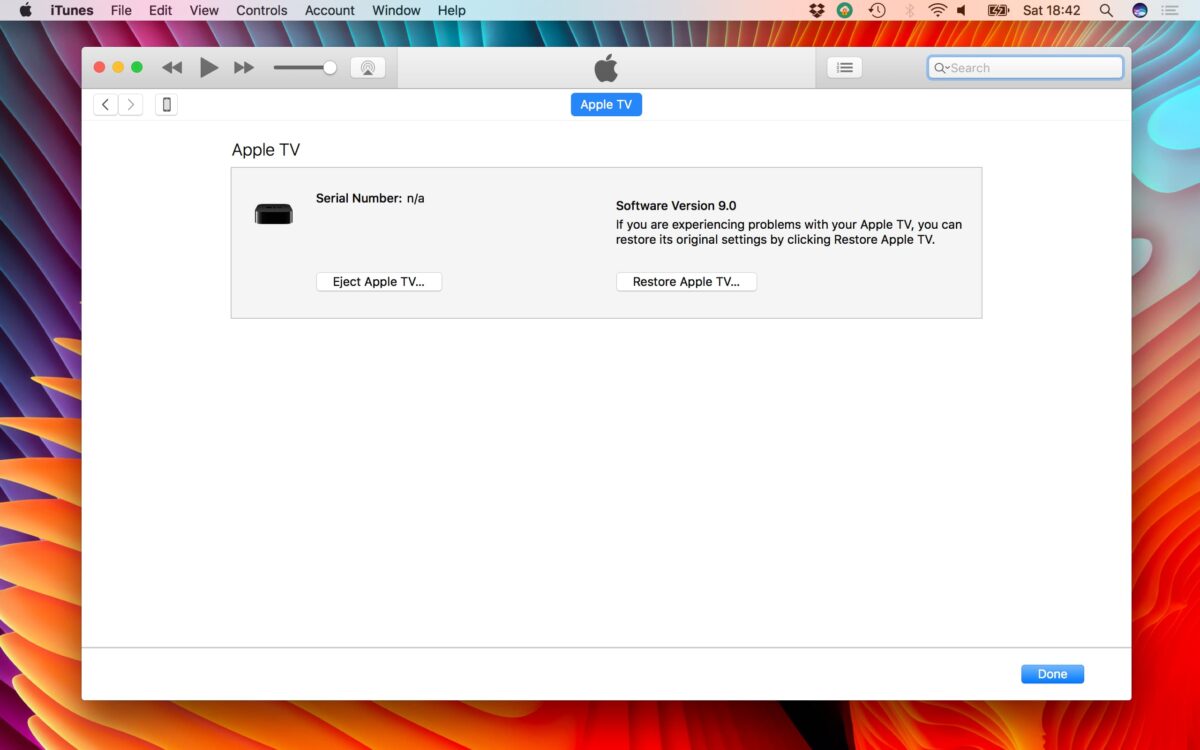
Task: Click the battery status icon
Action: pyautogui.click(x=998, y=10)
